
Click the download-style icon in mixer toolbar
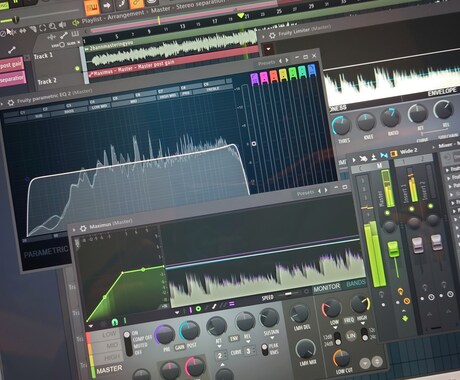click(x=374, y=156)
